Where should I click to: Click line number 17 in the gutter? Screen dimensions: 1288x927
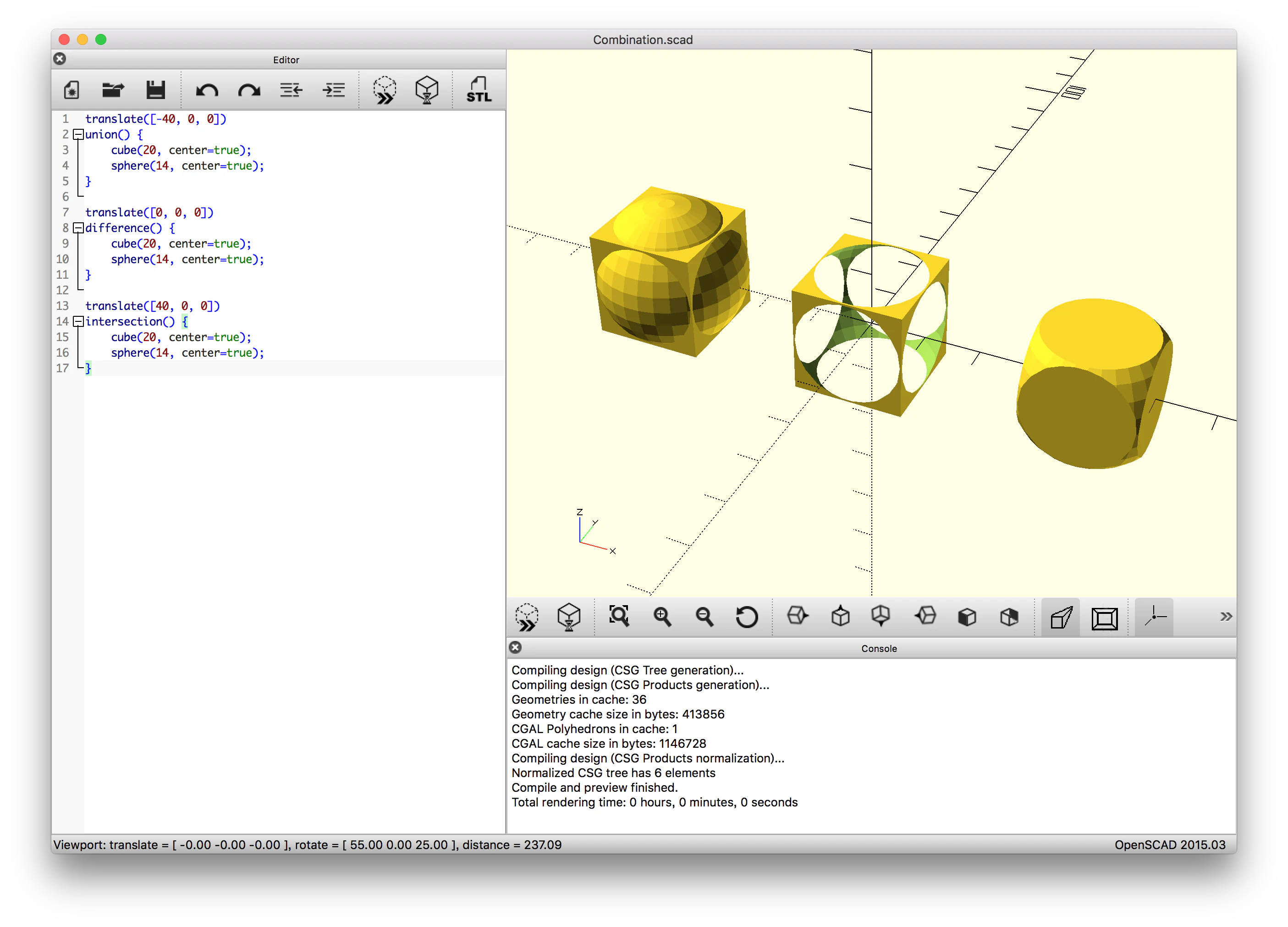[x=62, y=368]
